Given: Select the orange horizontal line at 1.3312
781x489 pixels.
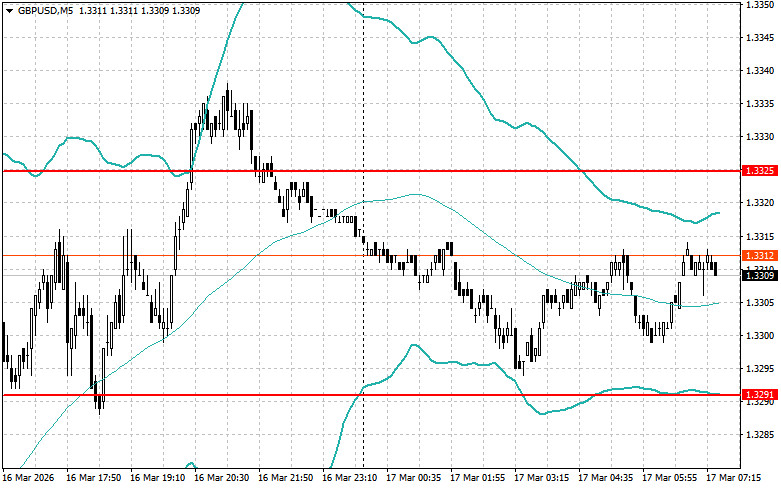Looking at the screenshot, I should point(371,255).
